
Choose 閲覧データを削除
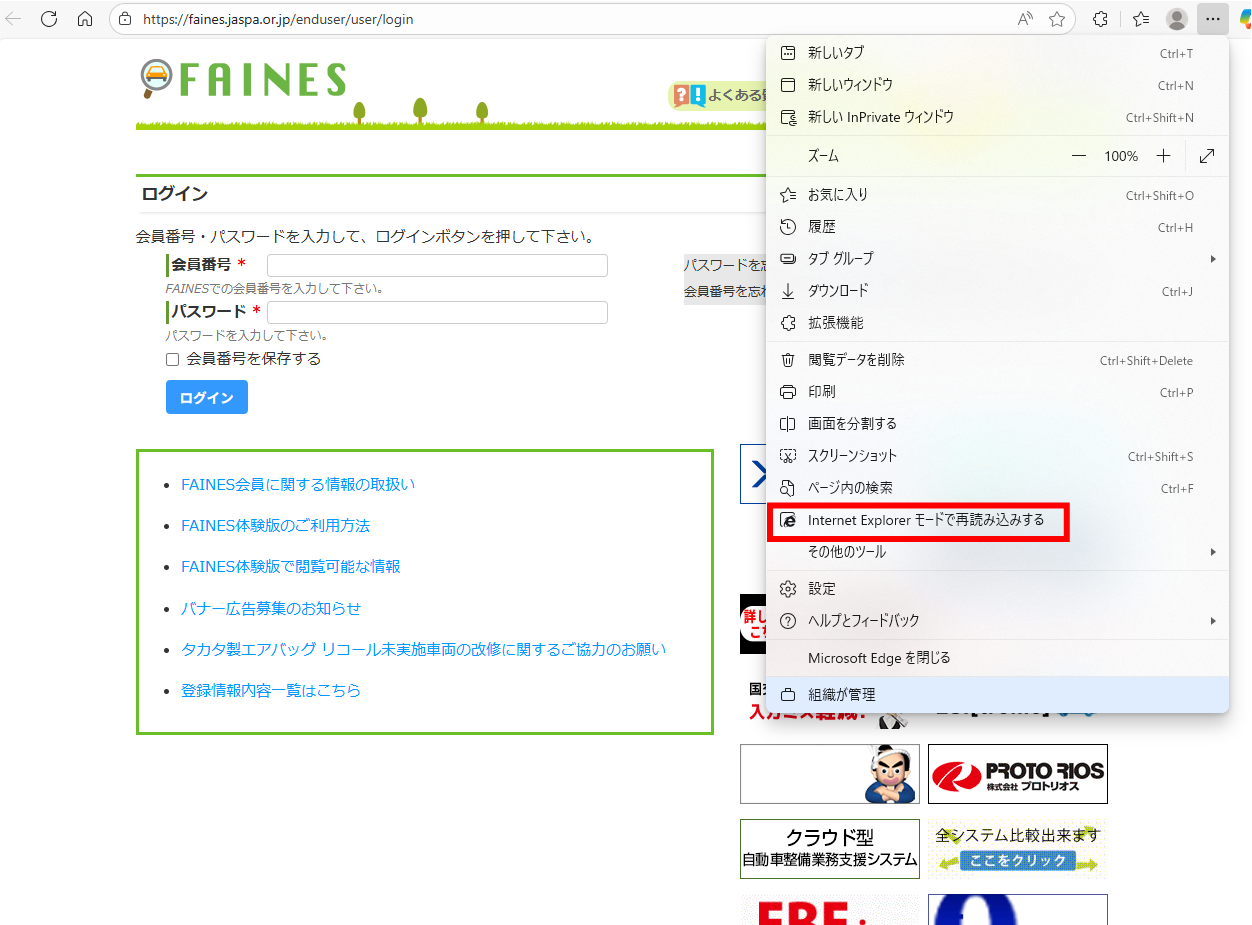[997, 360]
